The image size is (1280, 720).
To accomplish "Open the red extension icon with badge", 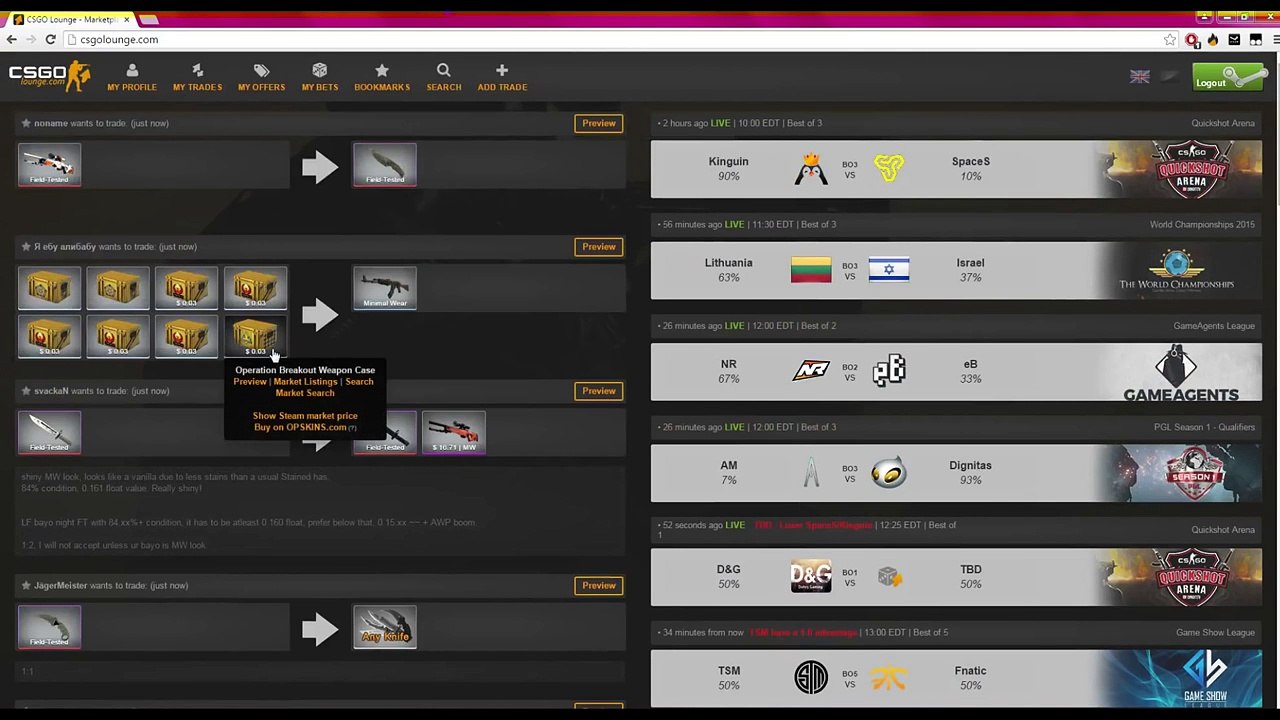I will (1192, 39).
